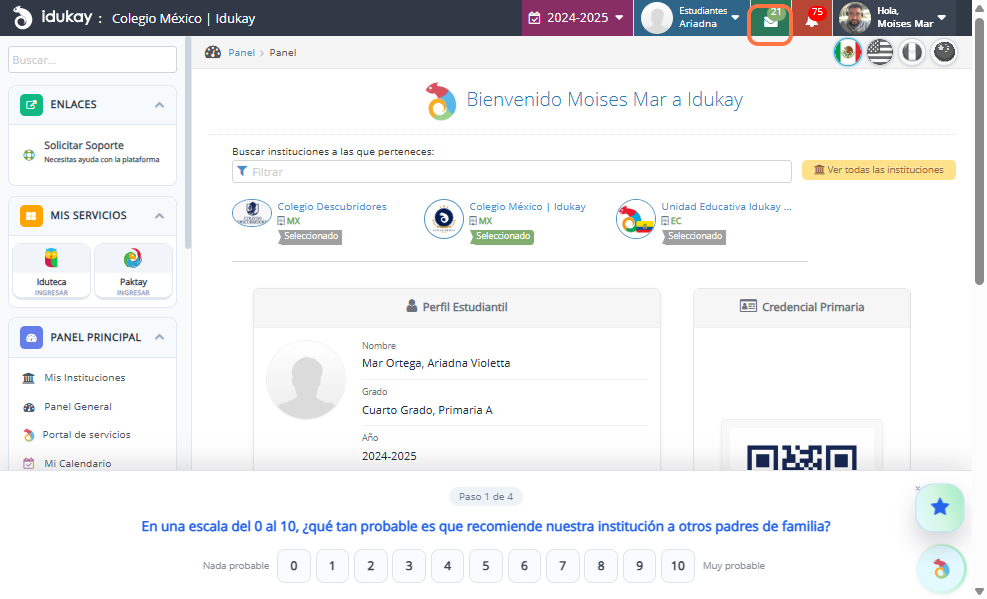
Task: Click the Solicitar Soporte lifebuoy icon
Action: tap(29, 155)
